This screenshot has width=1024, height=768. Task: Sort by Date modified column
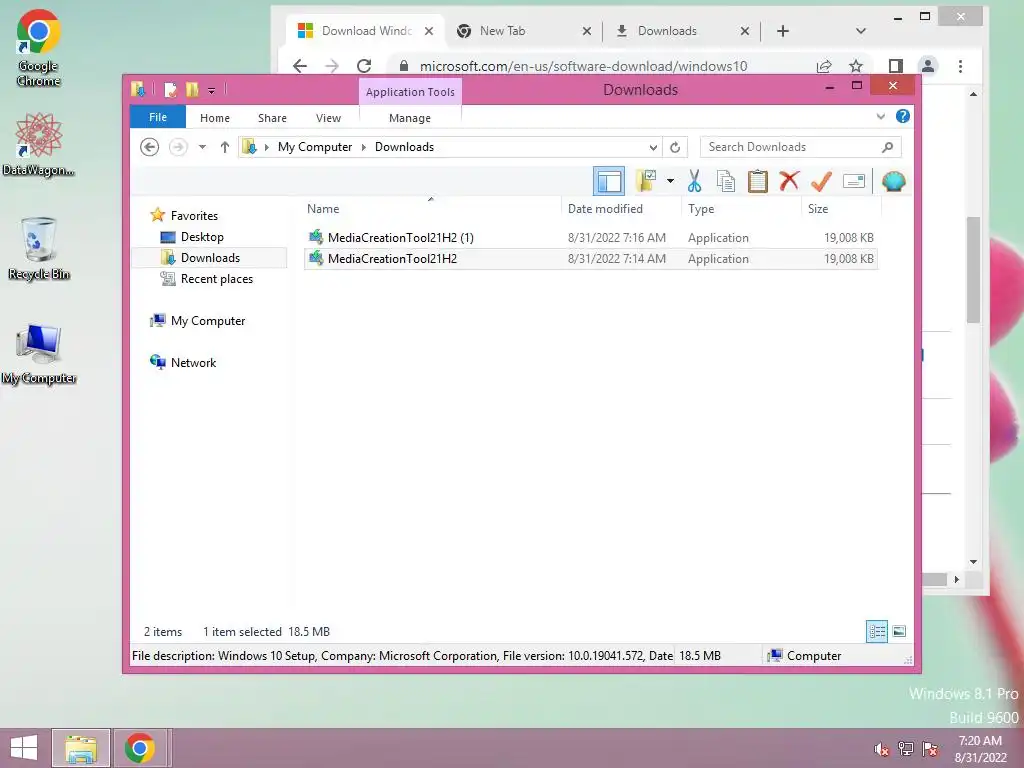click(605, 209)
